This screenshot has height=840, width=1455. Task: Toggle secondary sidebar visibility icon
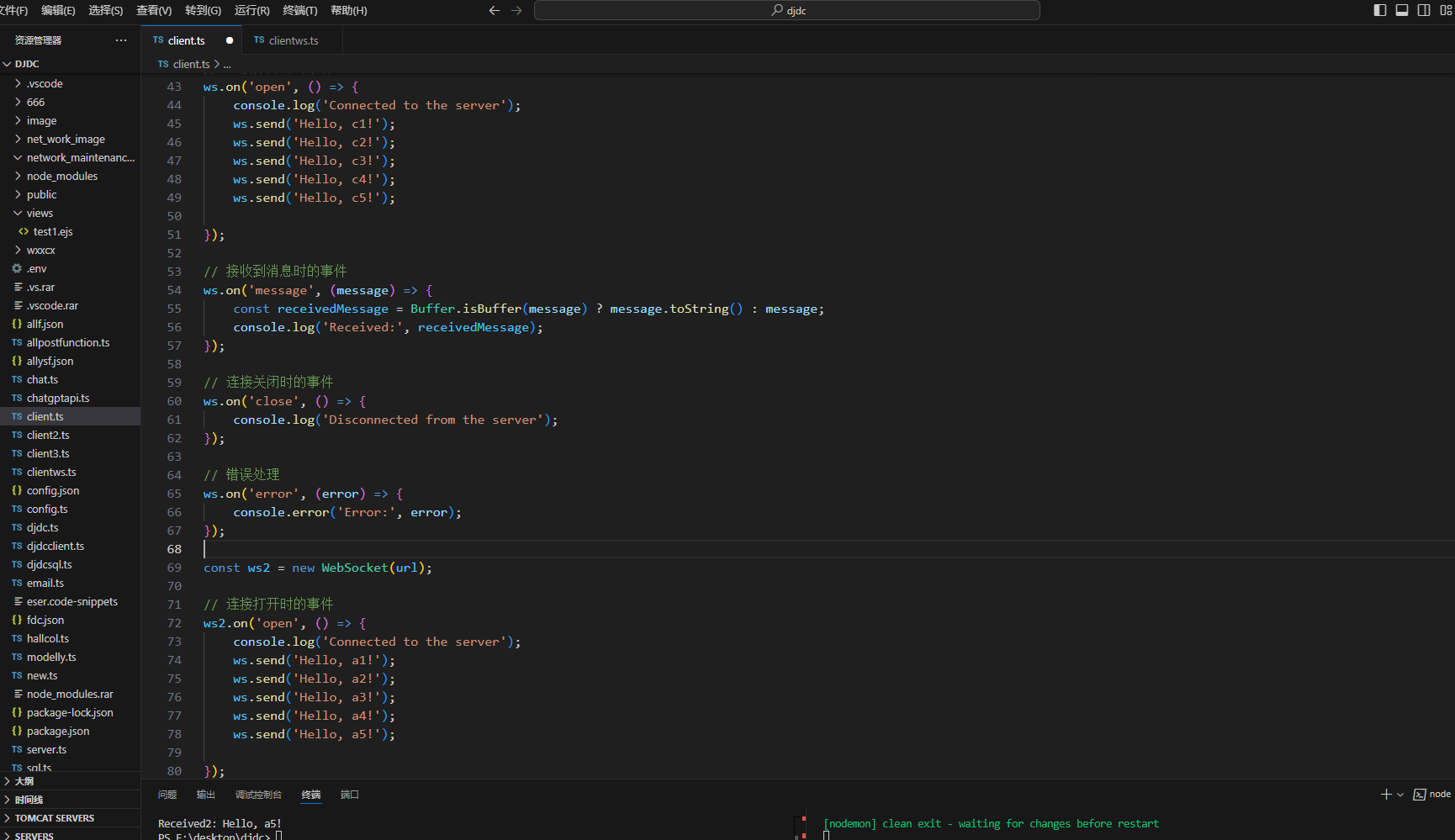click(1424, 10)
